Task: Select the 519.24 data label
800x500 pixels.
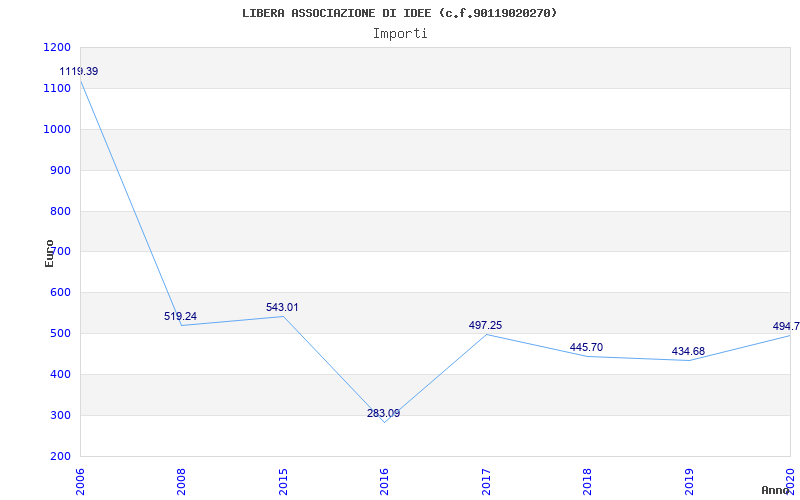Action: 180,316
